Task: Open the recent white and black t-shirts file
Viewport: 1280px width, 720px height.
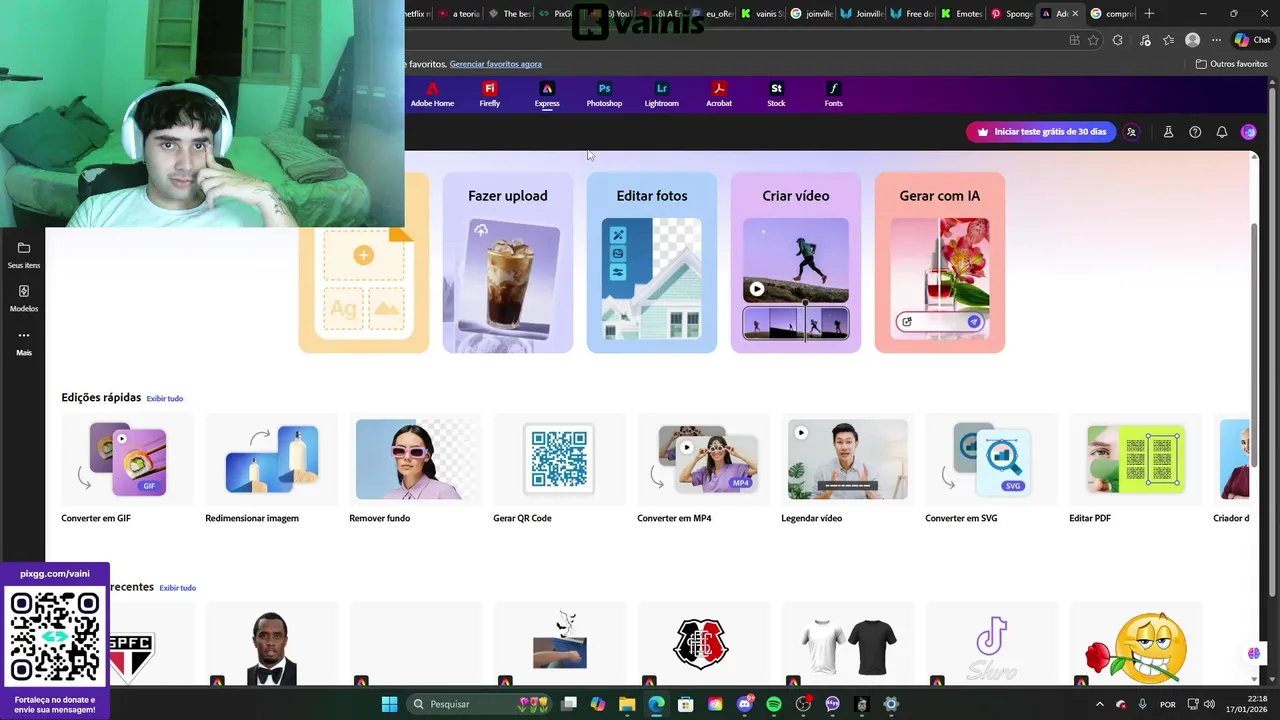Action: point(848,645)
